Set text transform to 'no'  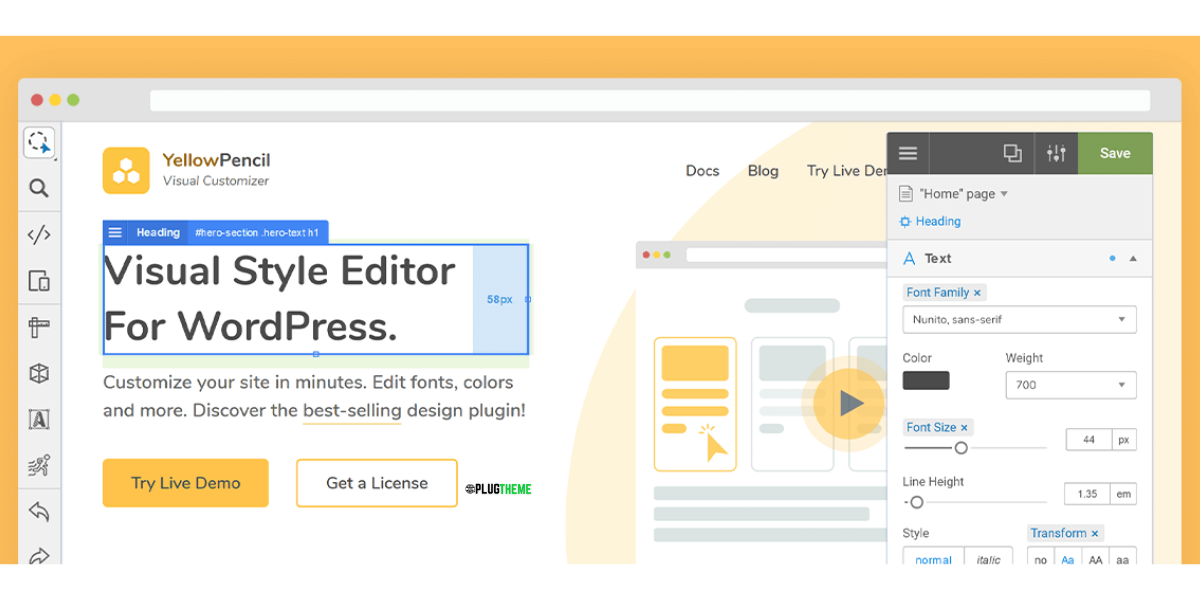point(1041,558)
